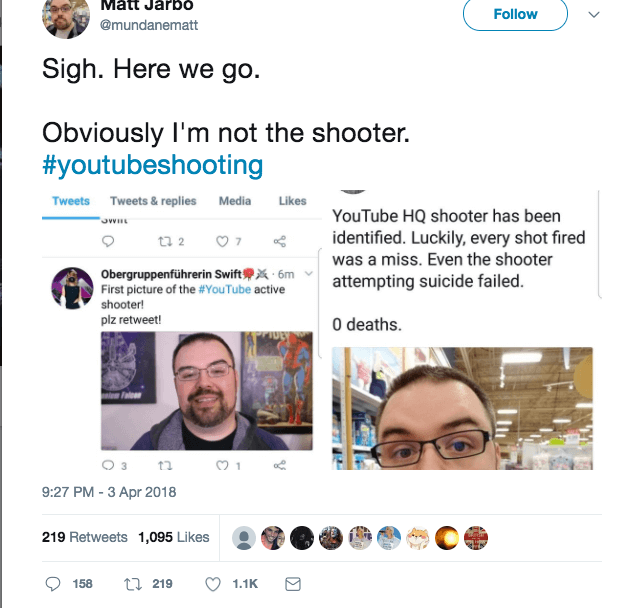View the 219 Retweets list
This screenshot has width=642, height=608.
(x=85, y=537)
